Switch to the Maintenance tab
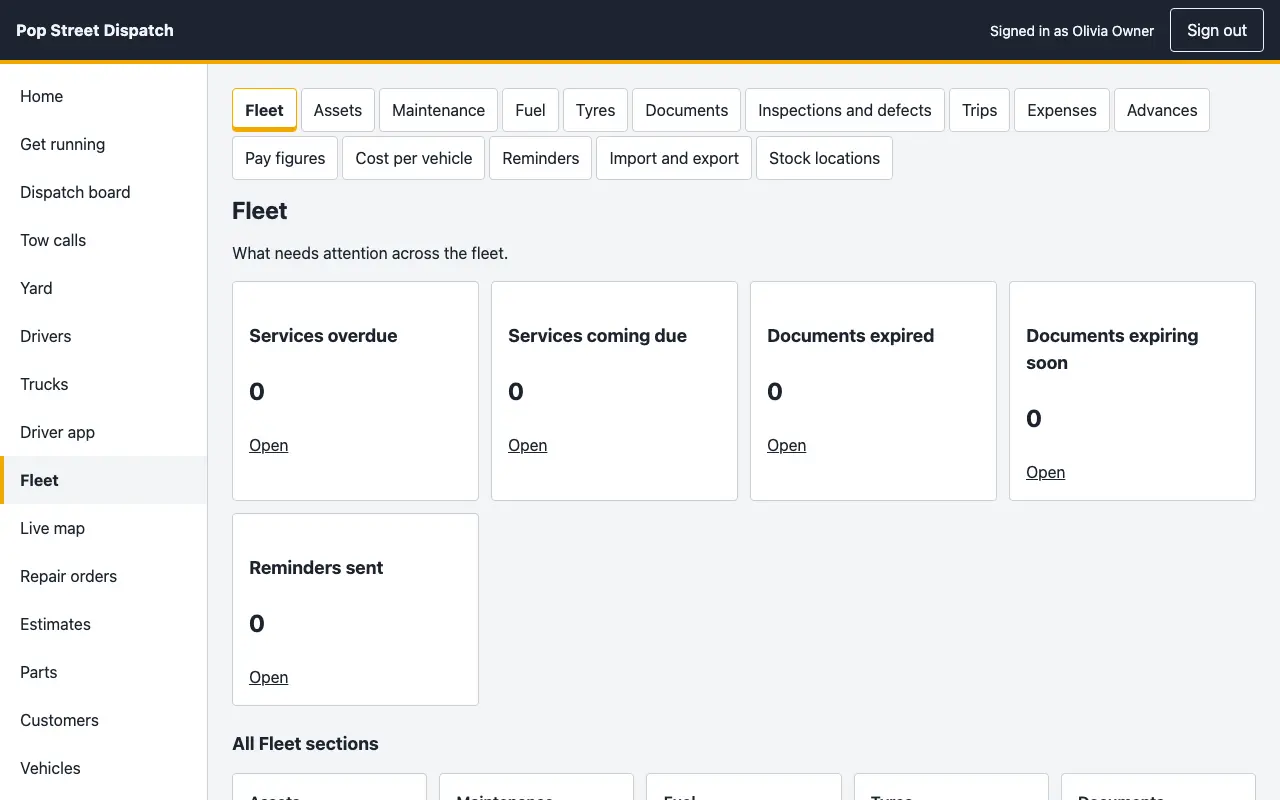 click(438, 110)
